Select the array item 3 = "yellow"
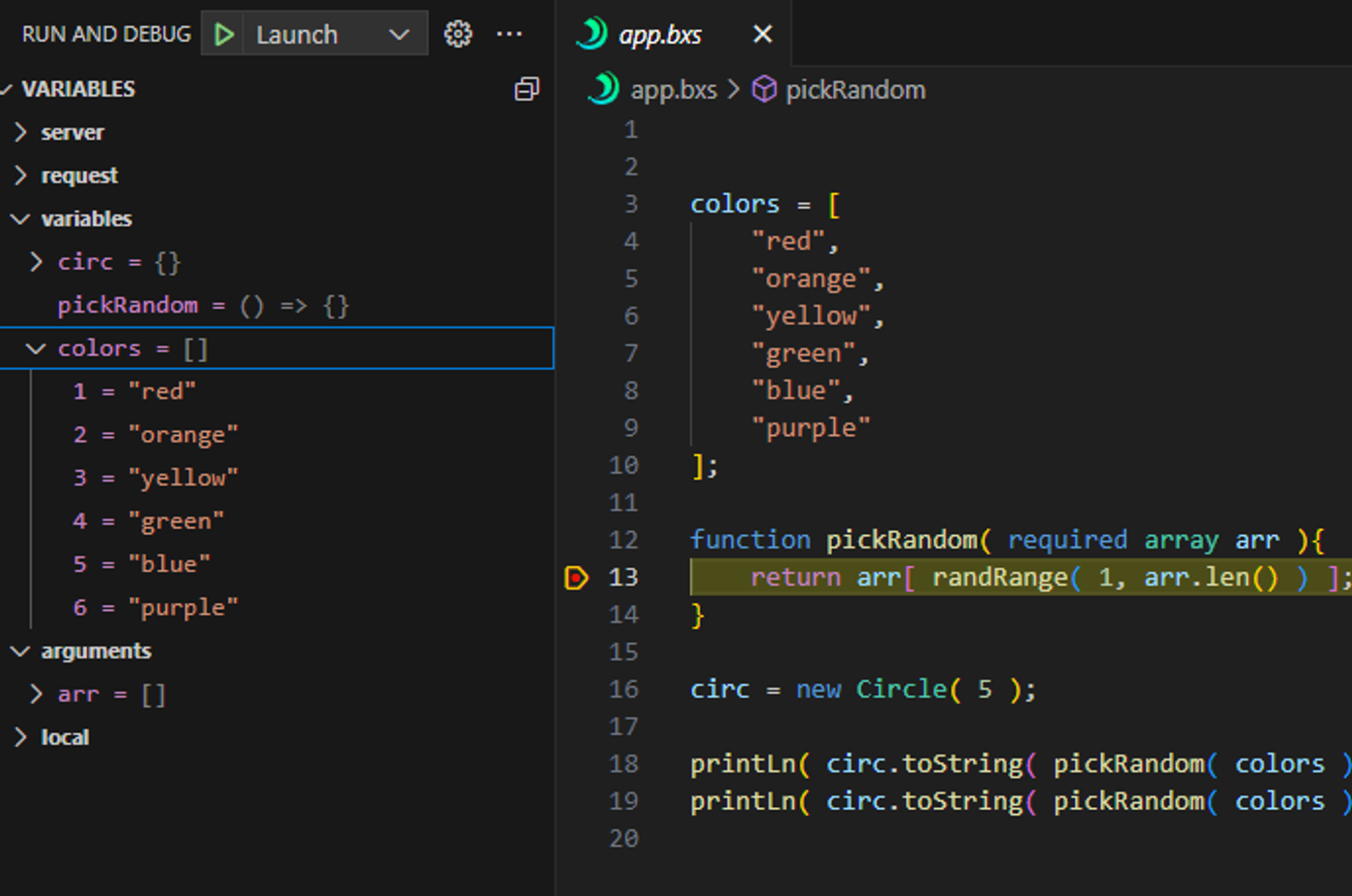 click(155, 478)
